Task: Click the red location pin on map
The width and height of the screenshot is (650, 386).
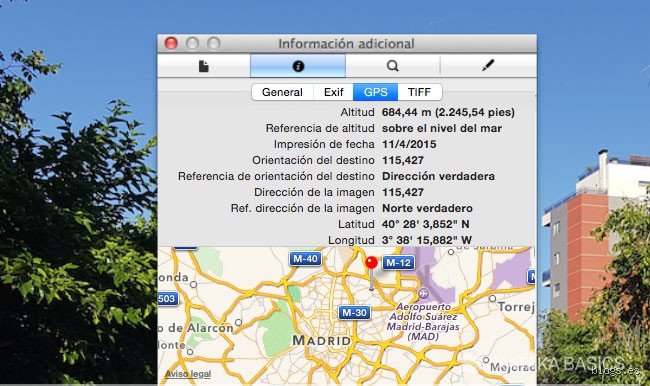Action: tap(371, 263)
